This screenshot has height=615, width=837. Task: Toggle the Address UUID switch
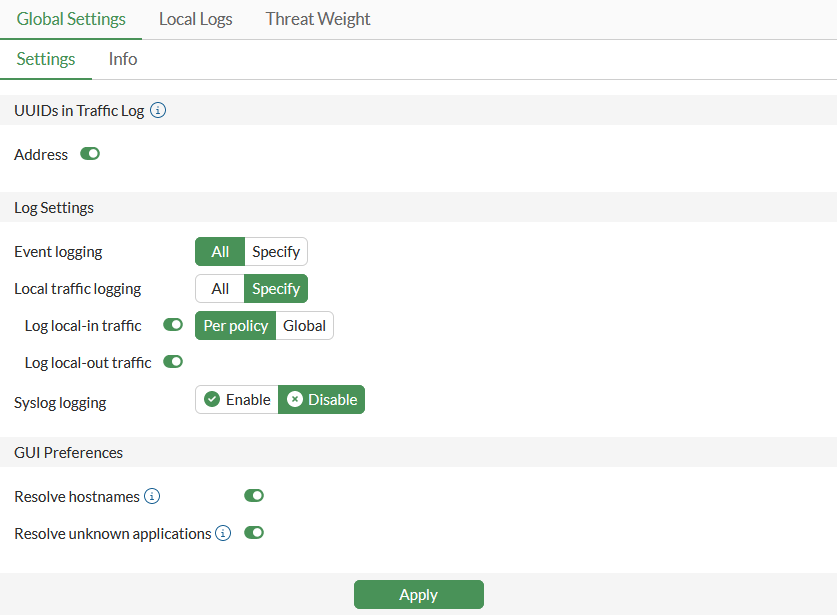(90, 154)
